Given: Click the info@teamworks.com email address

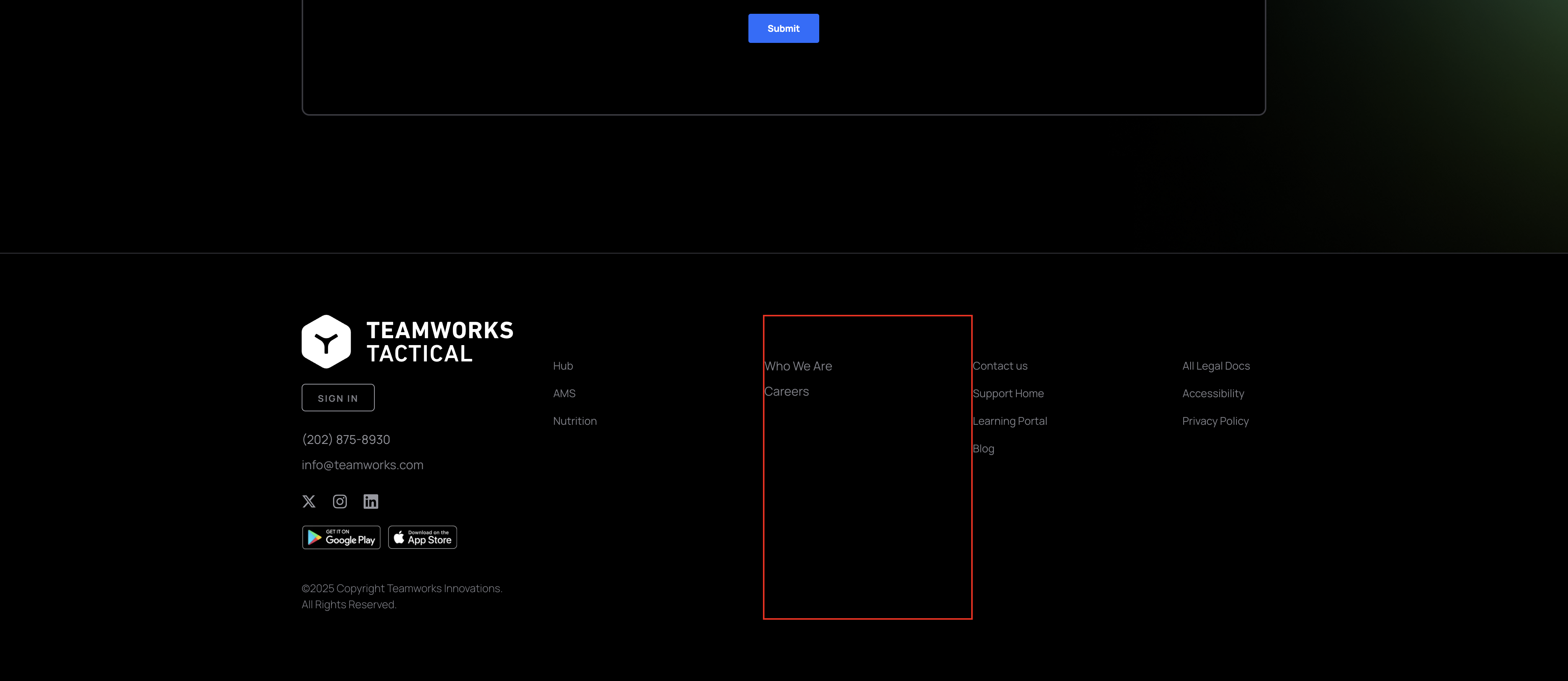Looking at the screenshot, I should 362,465.
